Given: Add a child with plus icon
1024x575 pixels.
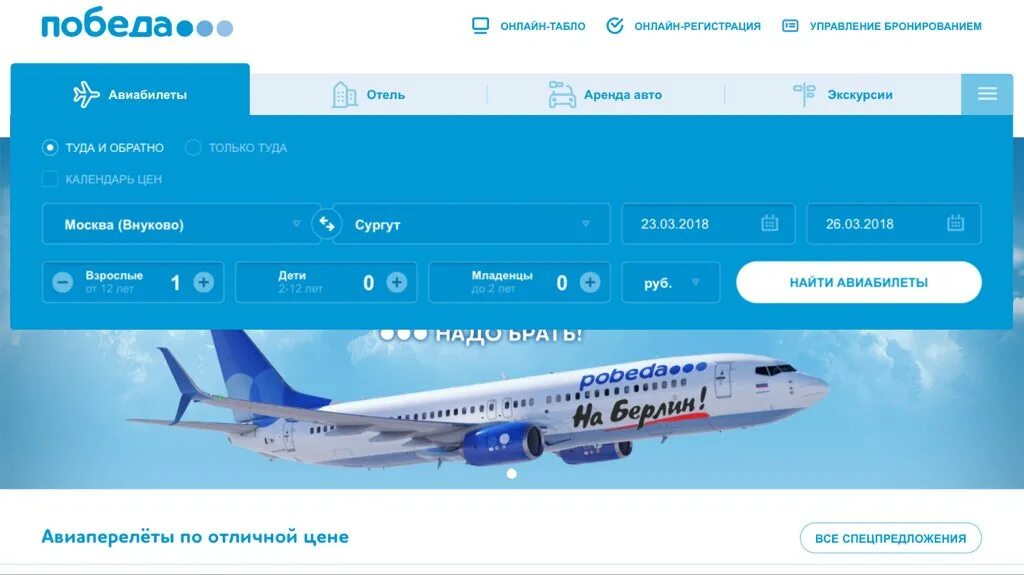Looking at the screenshot, I should pyautogui.click(x=396, y=282).
